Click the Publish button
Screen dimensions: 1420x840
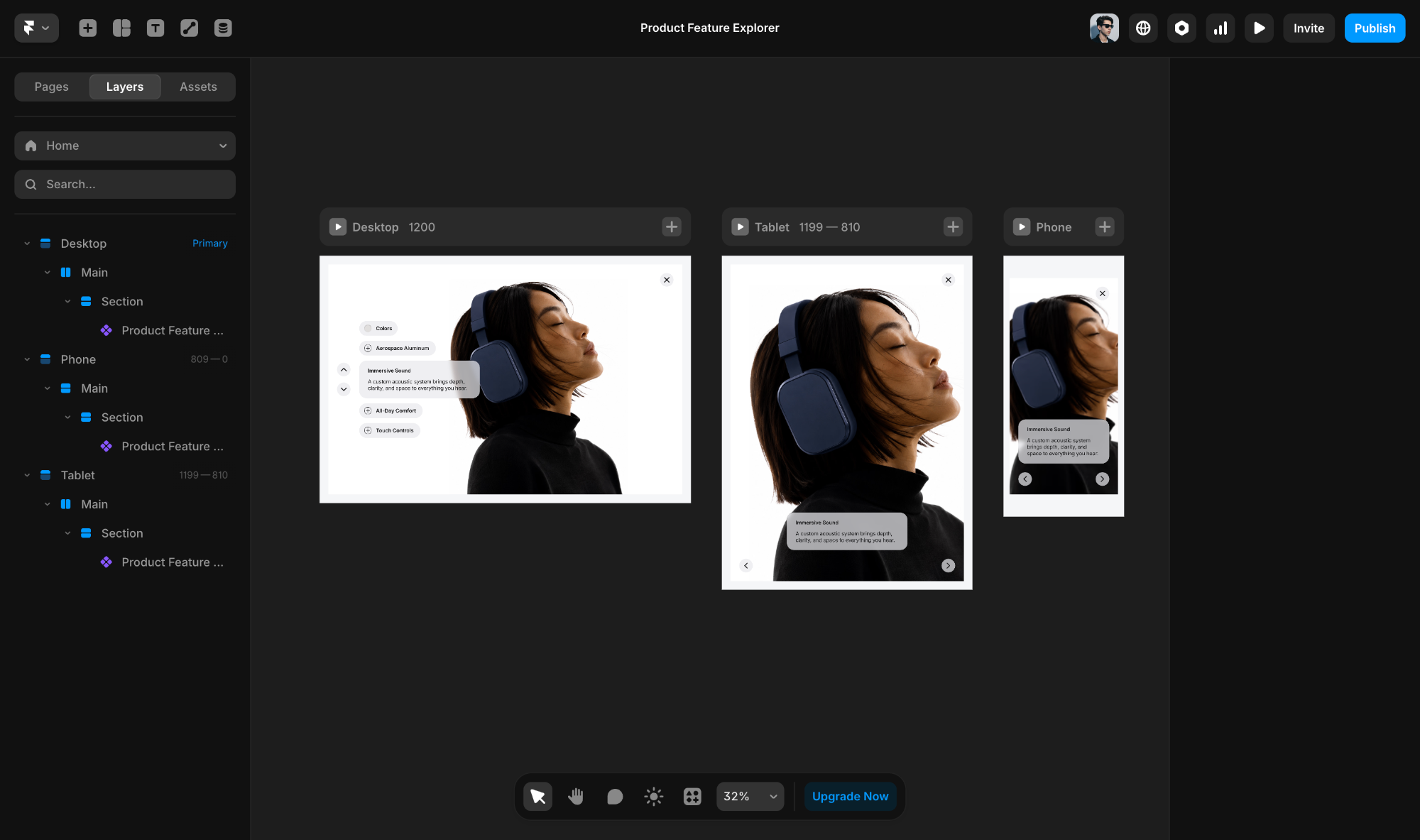(1375, 28)
